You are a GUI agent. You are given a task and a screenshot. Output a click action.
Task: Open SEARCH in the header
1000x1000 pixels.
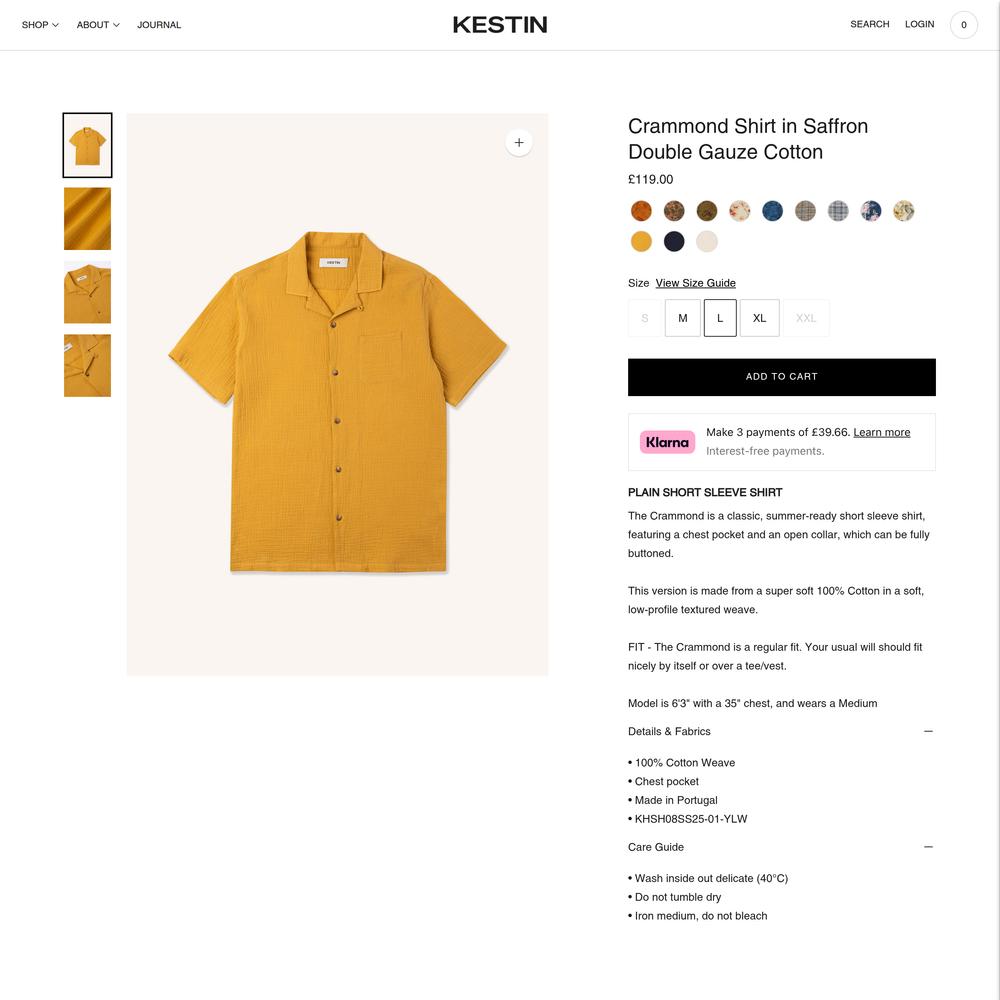(869, 24)
